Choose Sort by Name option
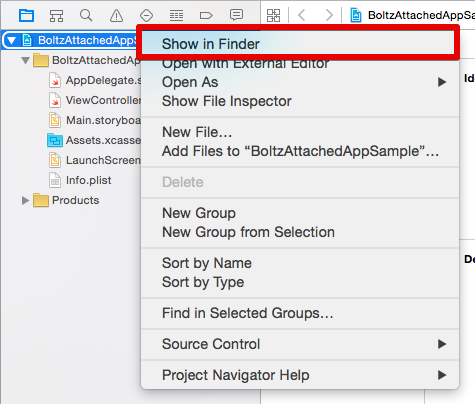 [207, 263]
